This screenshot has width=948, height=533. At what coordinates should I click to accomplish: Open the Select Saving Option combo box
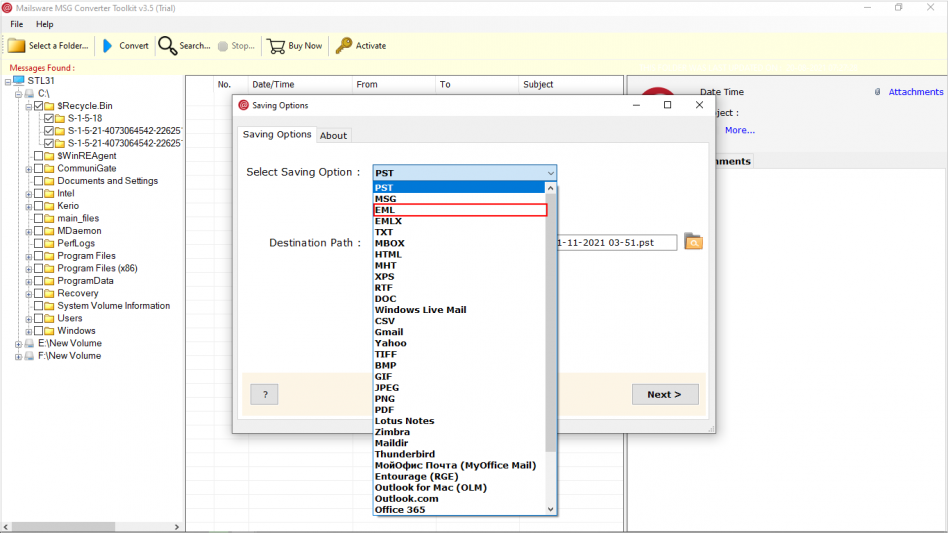[x=464, y=173]
